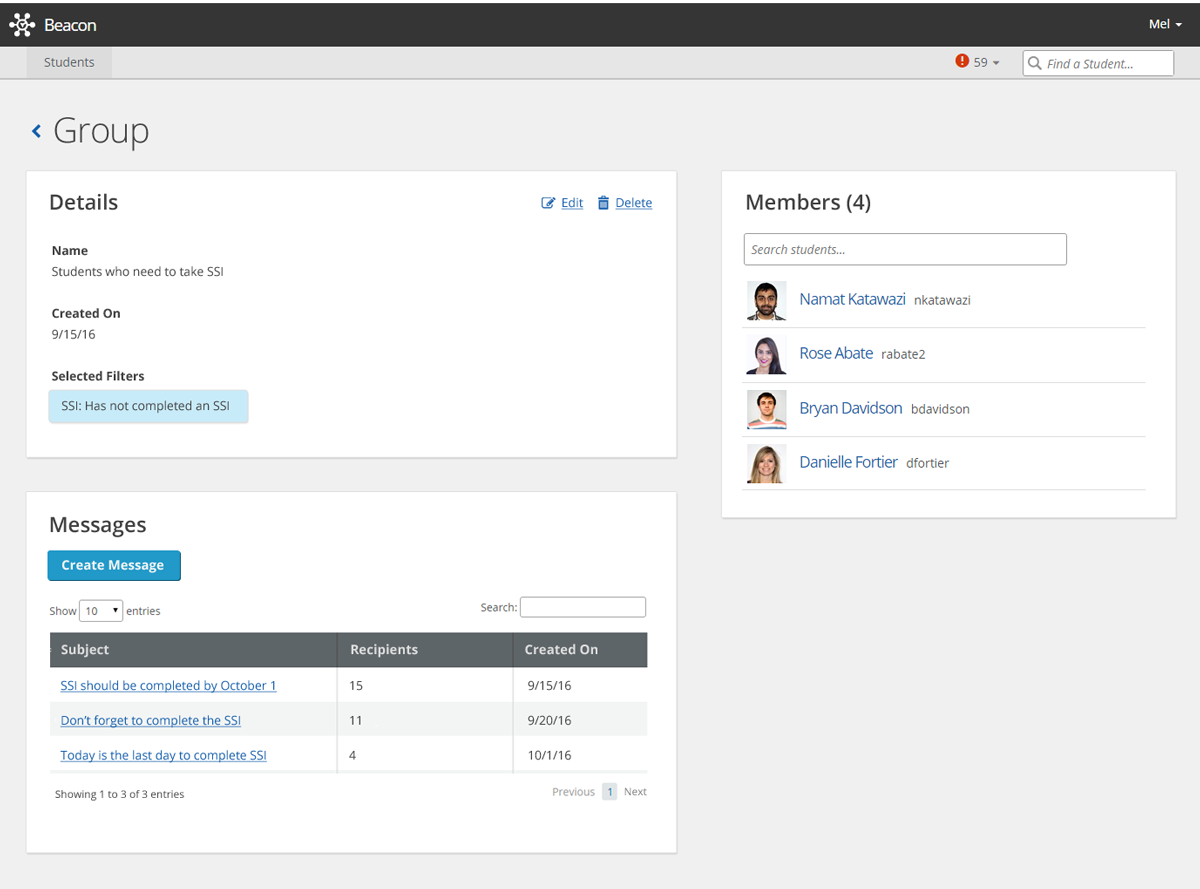Open the Edit pencil icon for group details
Viewport: 1200px width, 889px height.
[547, 202]
